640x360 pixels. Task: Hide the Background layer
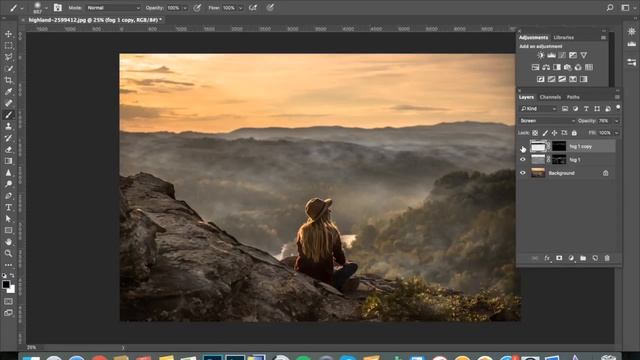point(523,173)
